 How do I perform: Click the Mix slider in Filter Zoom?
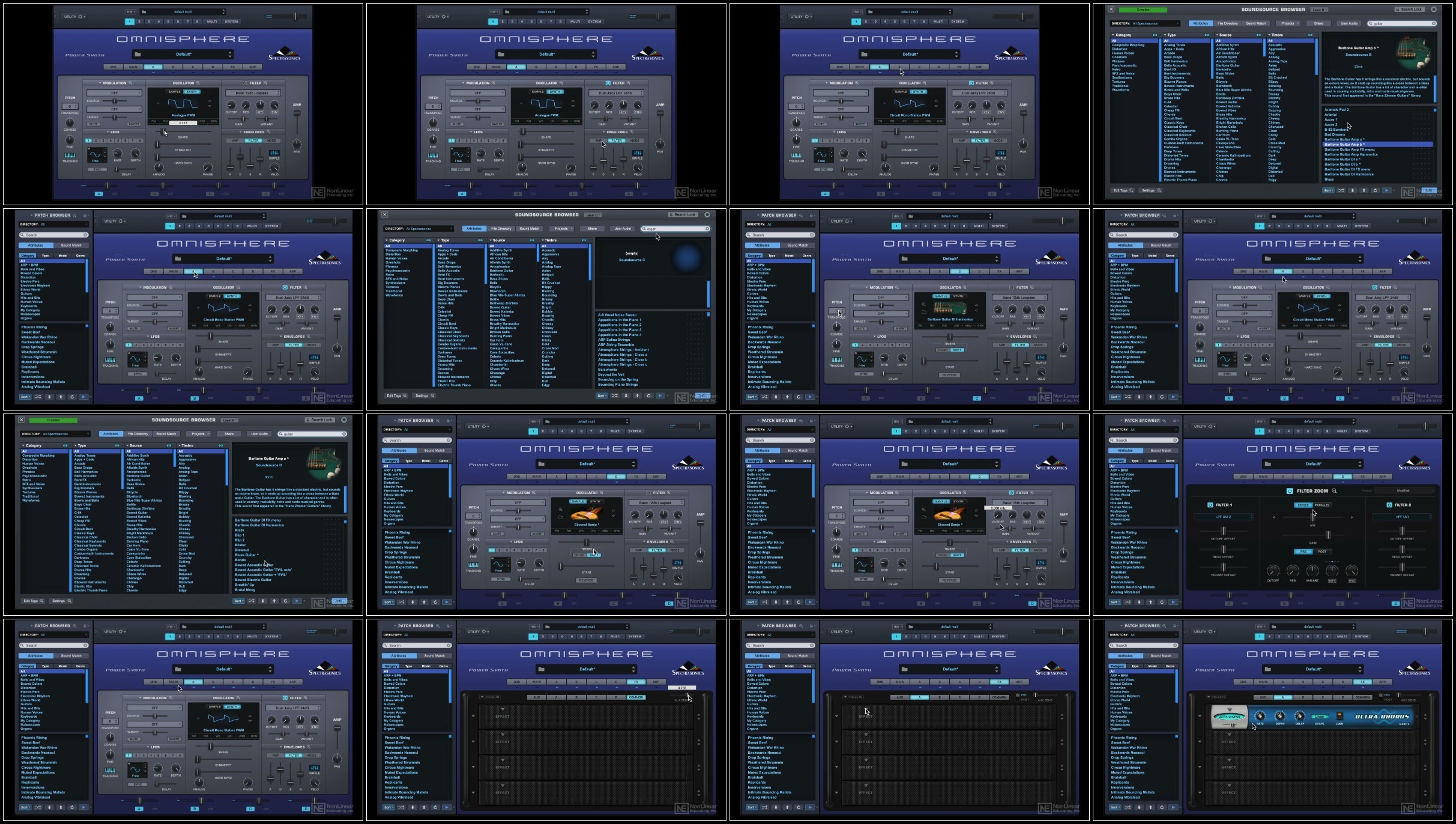pos(1313,517)
